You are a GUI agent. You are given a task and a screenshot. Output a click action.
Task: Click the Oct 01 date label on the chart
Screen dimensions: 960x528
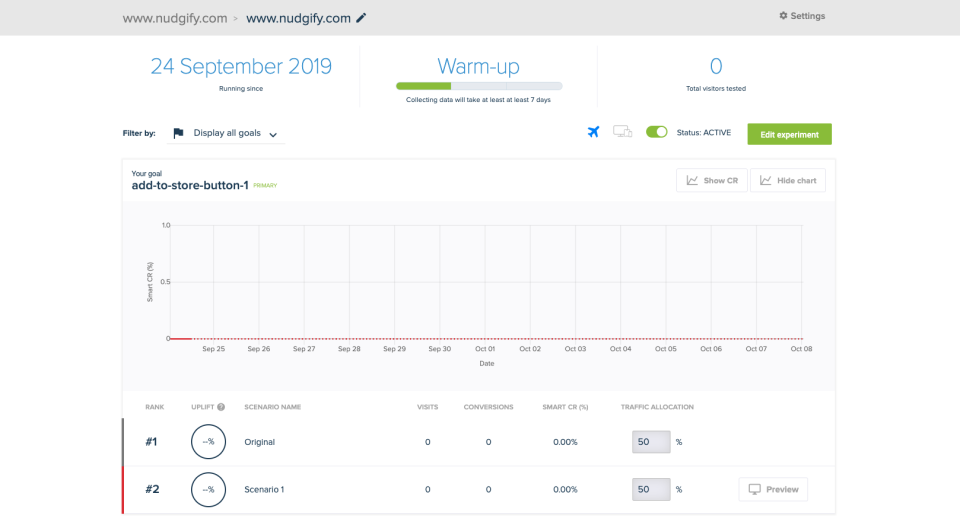pos(485,349)
